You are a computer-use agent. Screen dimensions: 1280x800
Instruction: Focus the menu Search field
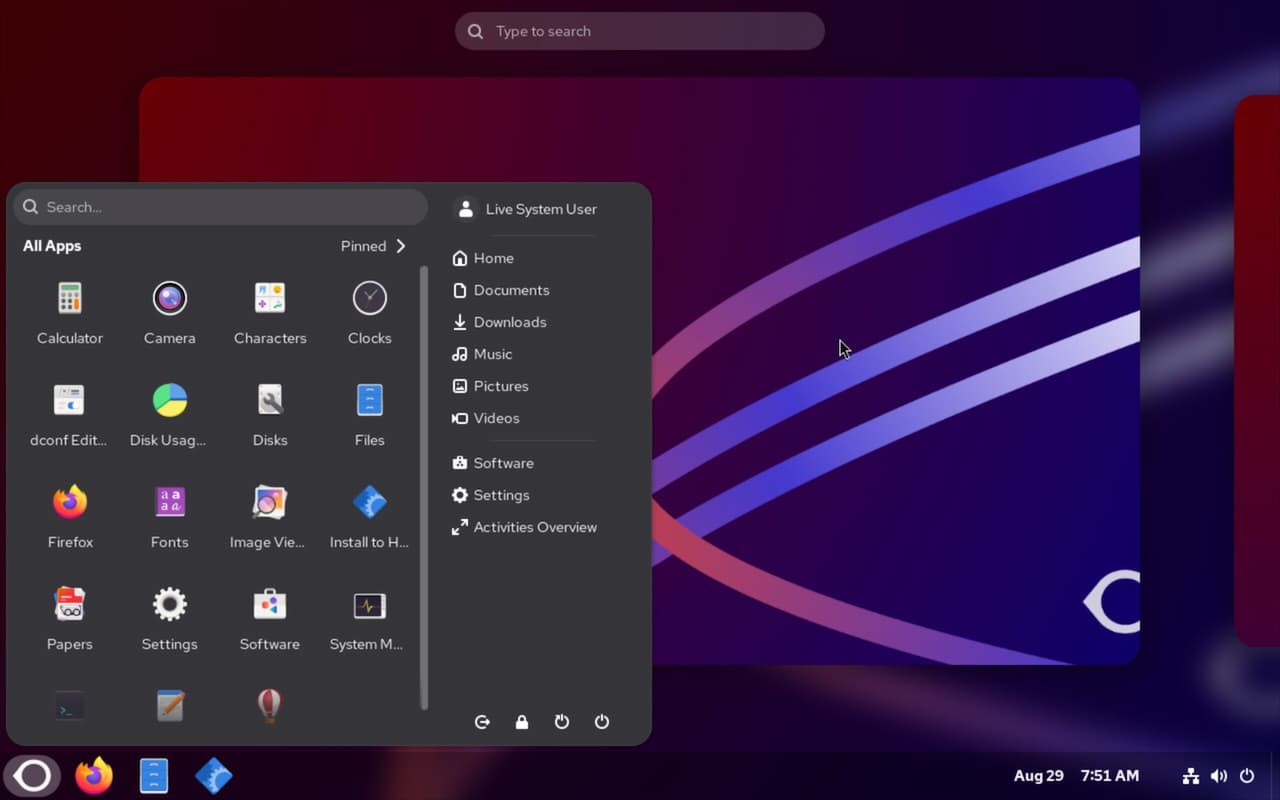tap(220, 207)
